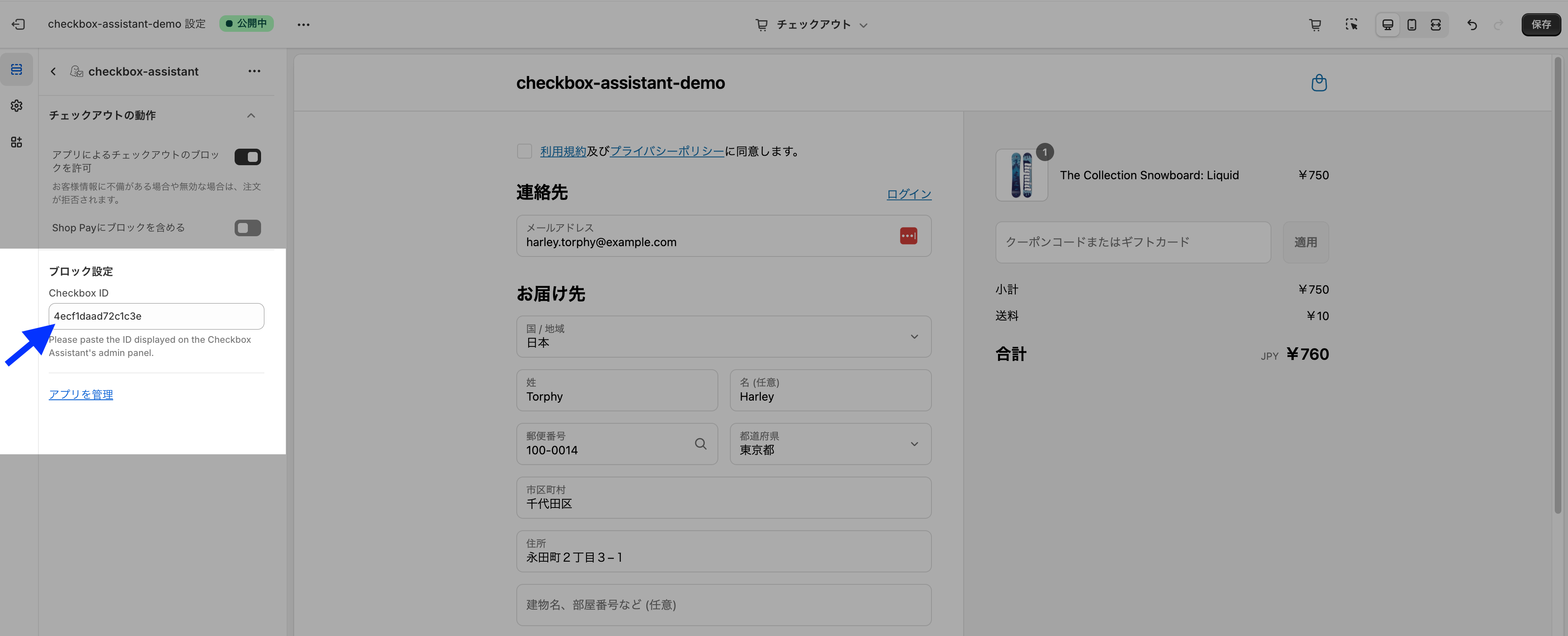Viewport: 1568px width, 636px height.
Task: Switch to mobile preview icon
Action: [1411, 25]
